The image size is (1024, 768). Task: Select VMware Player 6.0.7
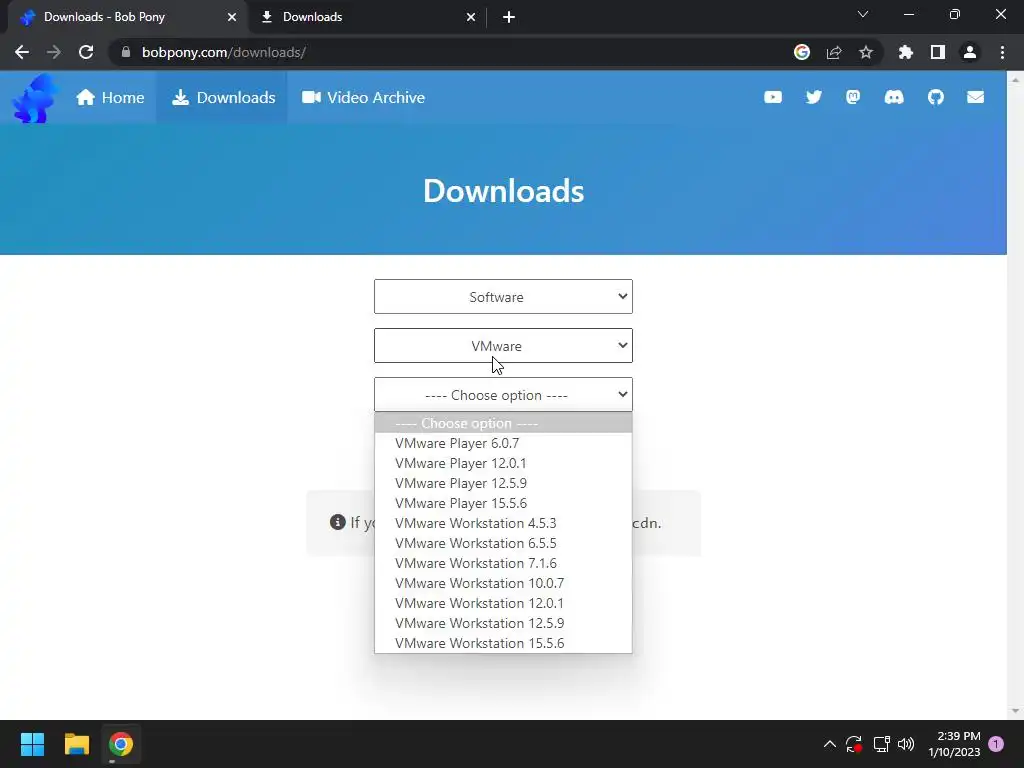503,443
